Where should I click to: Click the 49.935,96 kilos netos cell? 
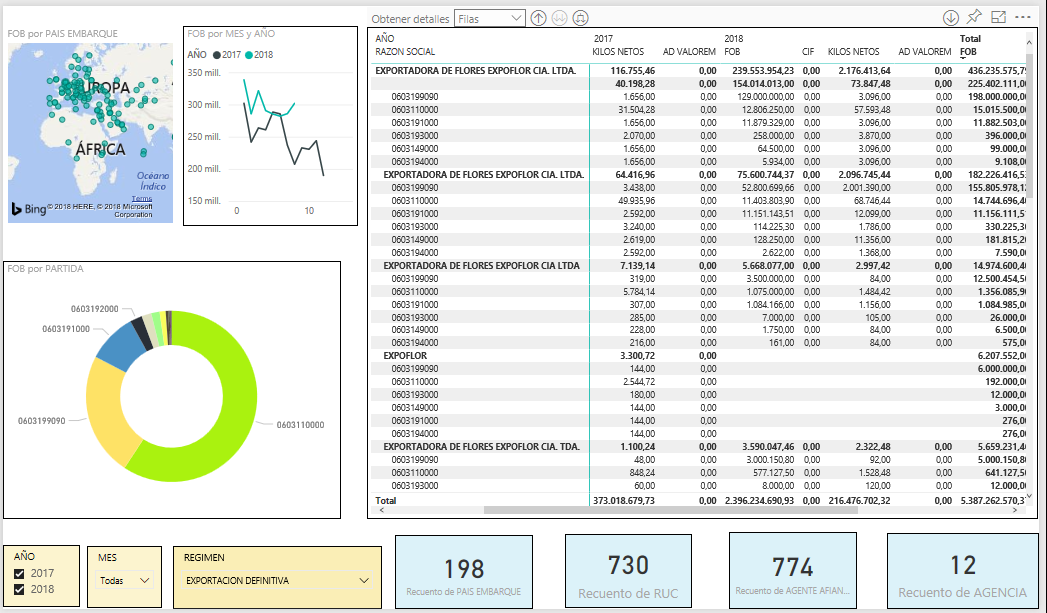tap(637, 200)
